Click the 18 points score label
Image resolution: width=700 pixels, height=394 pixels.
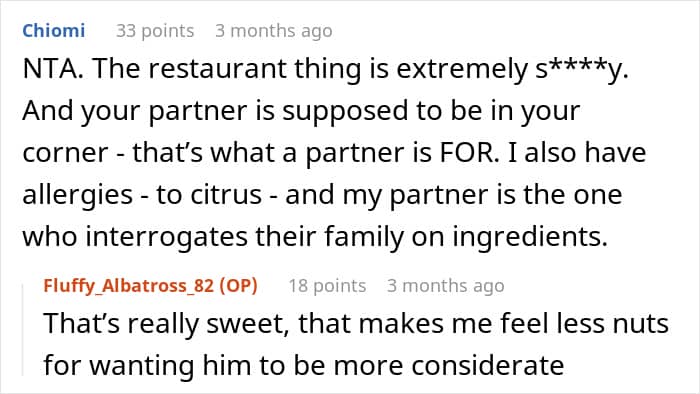(327, 286)
